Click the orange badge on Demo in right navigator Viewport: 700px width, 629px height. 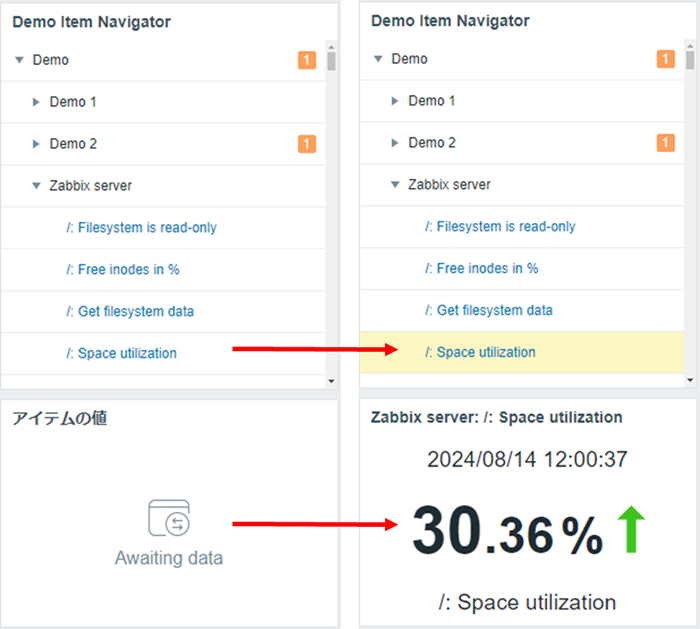click(x=665, y=59)
